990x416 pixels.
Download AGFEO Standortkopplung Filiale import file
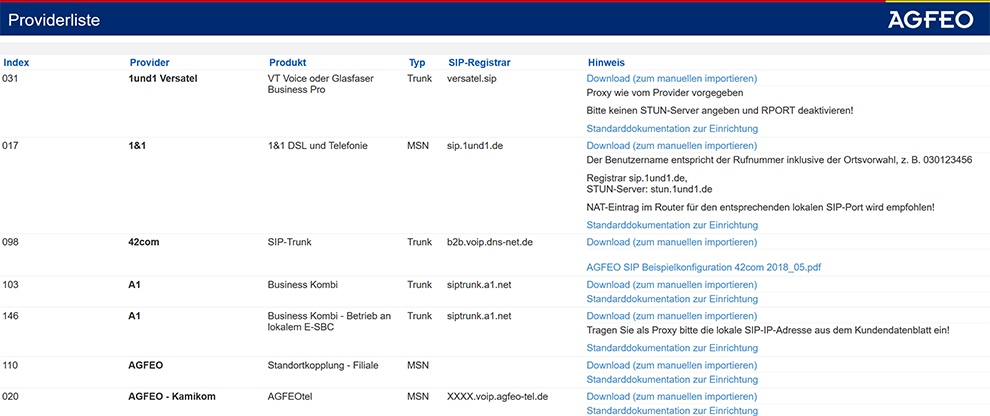coord(671,365)
